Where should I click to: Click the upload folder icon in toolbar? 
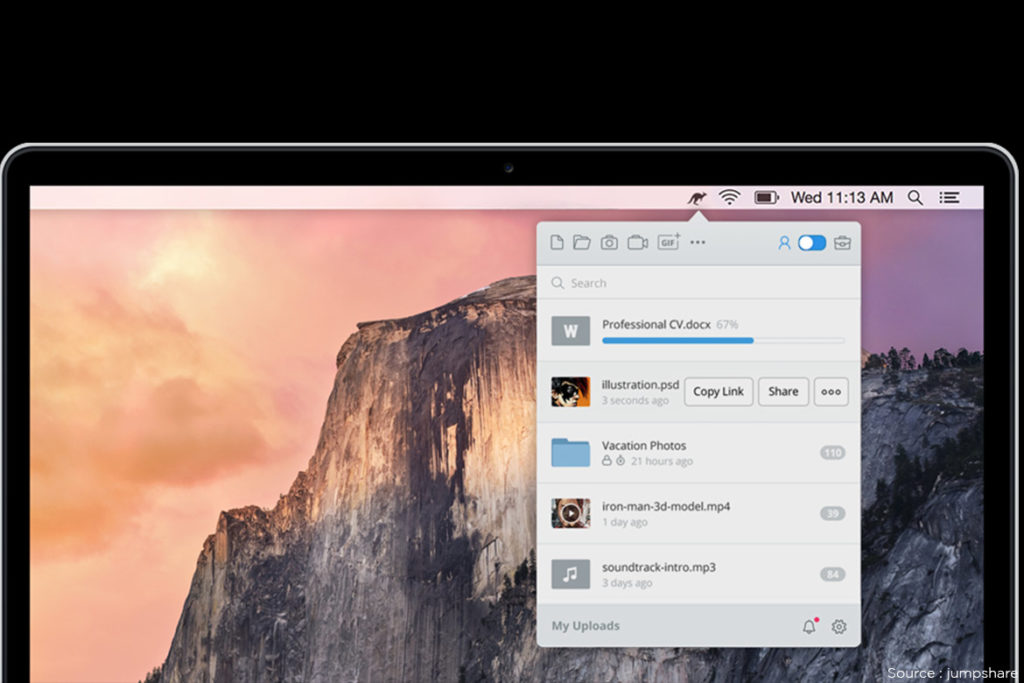[x=582, y=243]
